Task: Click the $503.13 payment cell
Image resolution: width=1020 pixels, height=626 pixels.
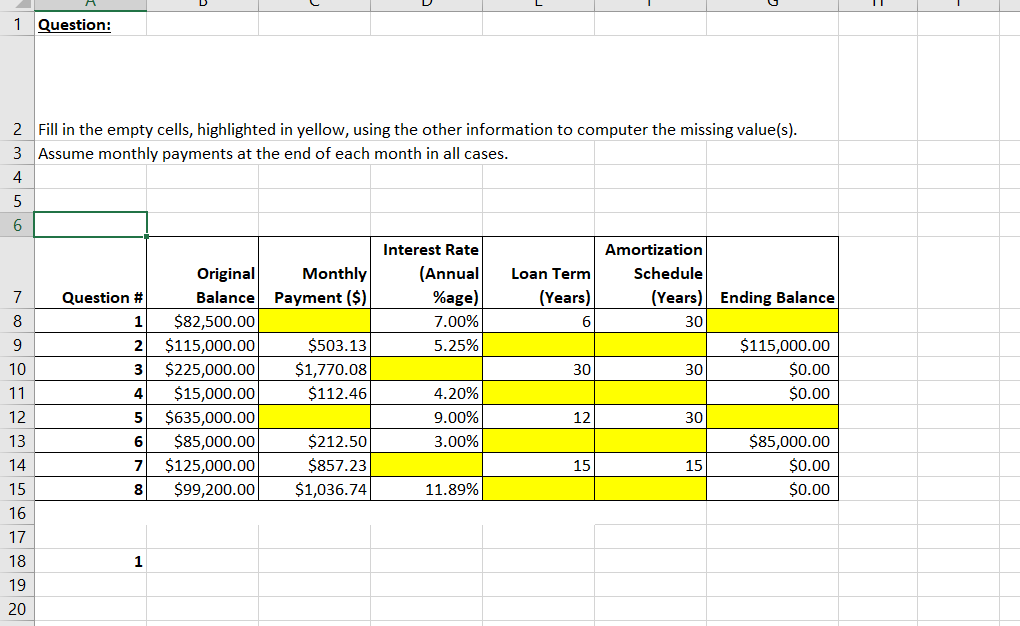Action: [x=315, y=346]
